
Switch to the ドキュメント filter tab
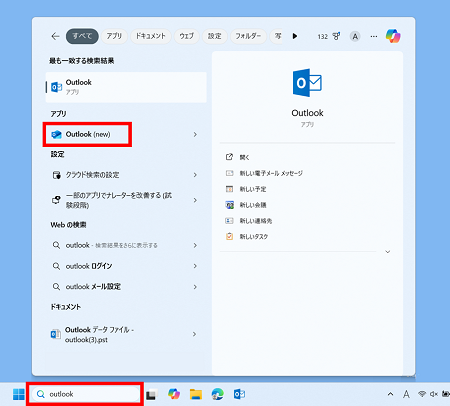pyautogui.click(x=151, y=36)
